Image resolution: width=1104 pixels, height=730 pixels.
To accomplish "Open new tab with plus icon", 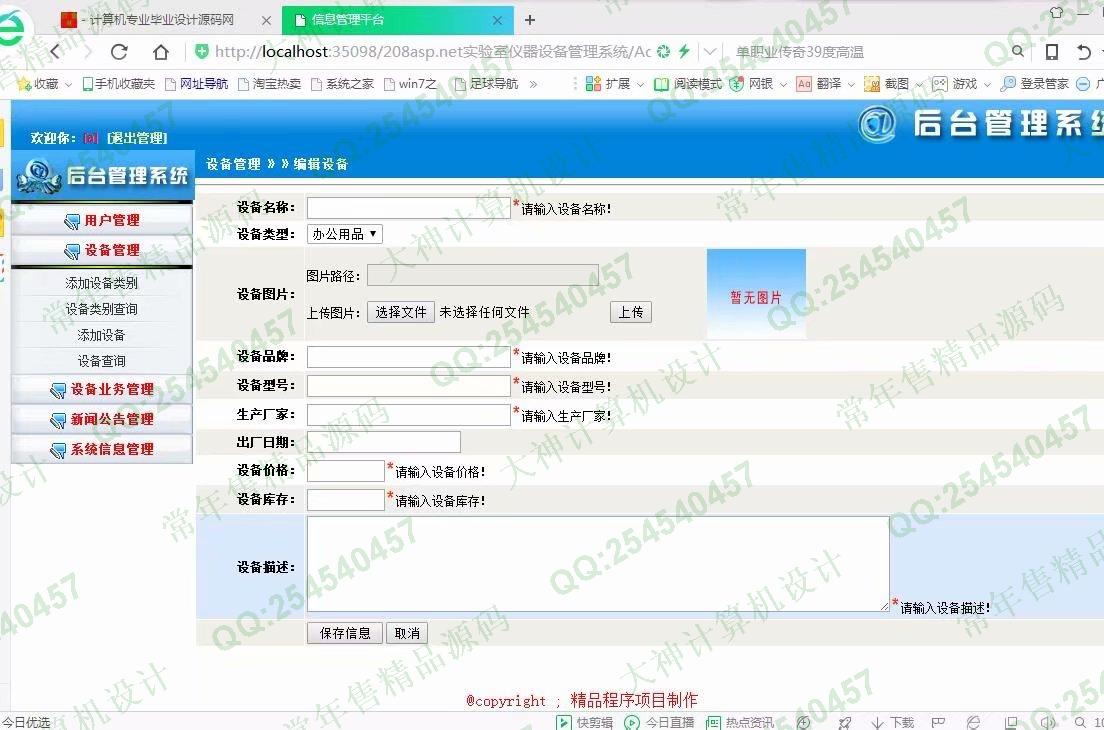I will point(530,20).
